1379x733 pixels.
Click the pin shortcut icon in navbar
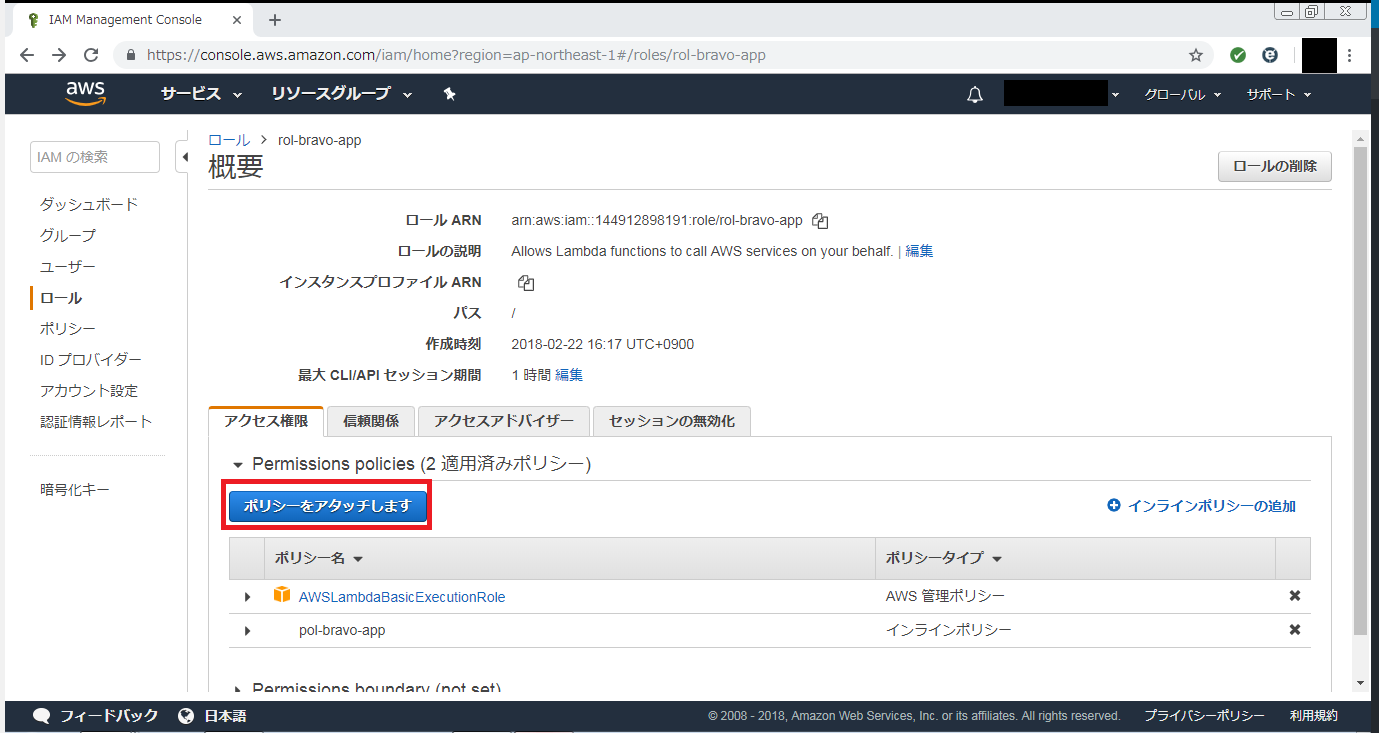coord(449,94)
